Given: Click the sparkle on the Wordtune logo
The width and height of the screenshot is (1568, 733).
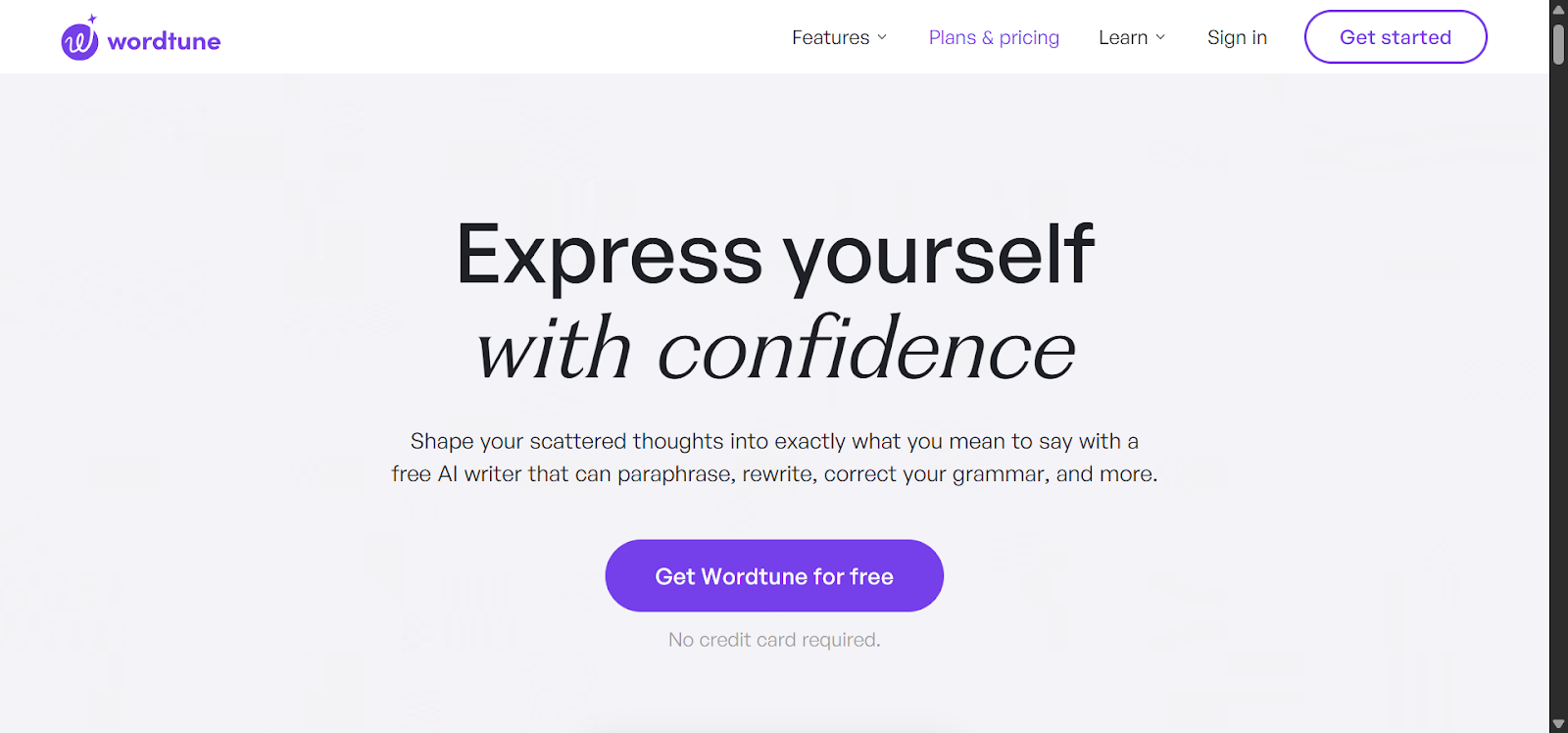Looking at the screenshot, I should click(92, 17).
